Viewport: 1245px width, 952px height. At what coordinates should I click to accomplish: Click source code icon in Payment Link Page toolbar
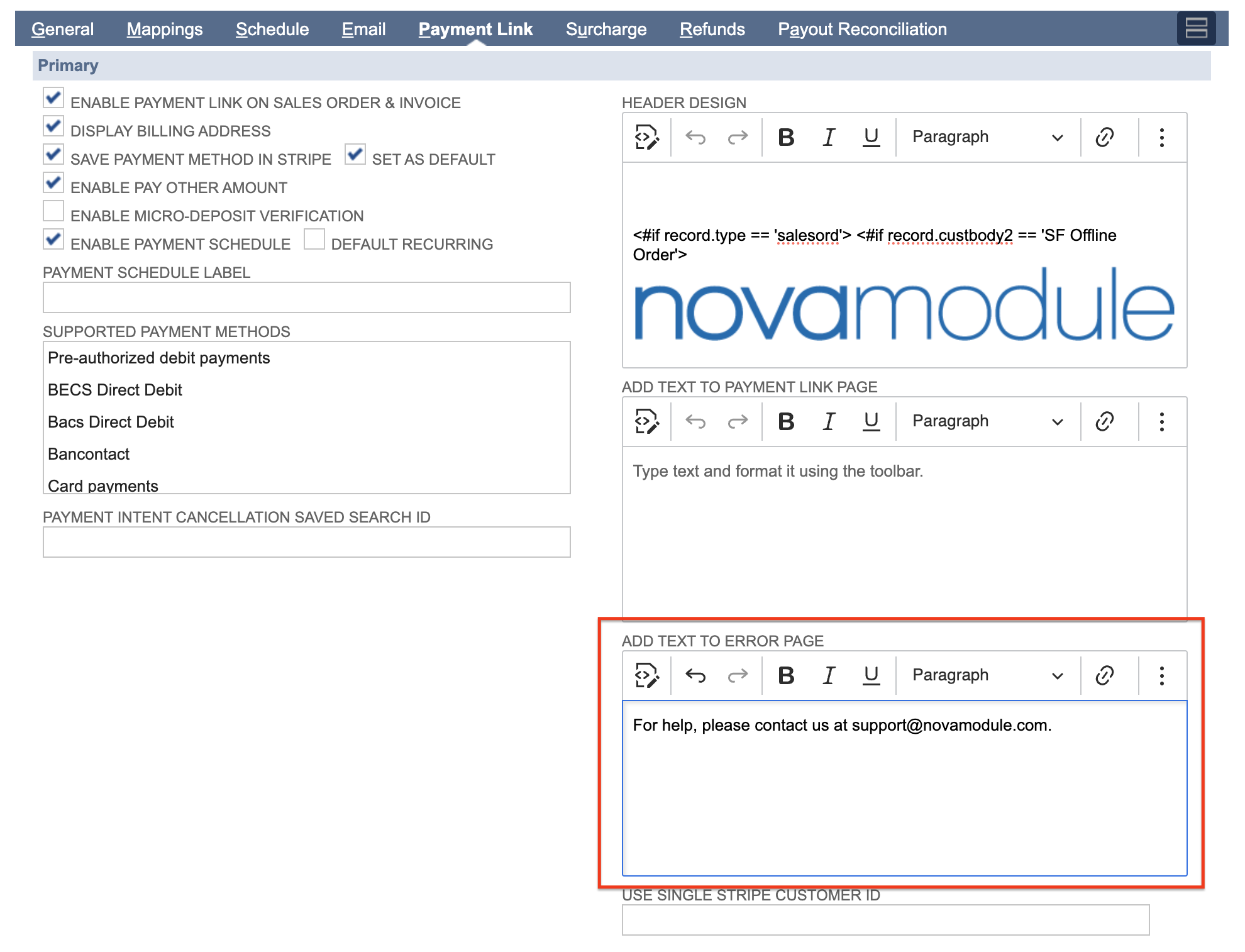point(646,421)
